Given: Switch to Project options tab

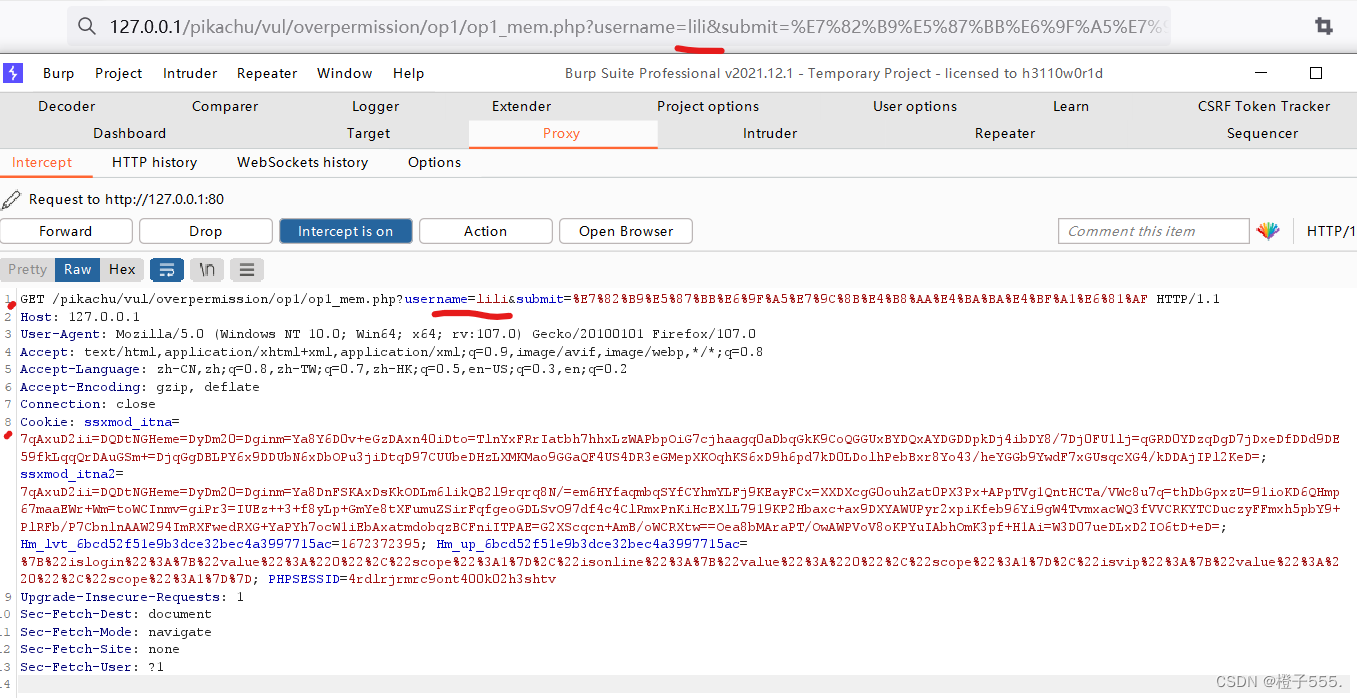Looking at the screenshot, I should (708, 106).
